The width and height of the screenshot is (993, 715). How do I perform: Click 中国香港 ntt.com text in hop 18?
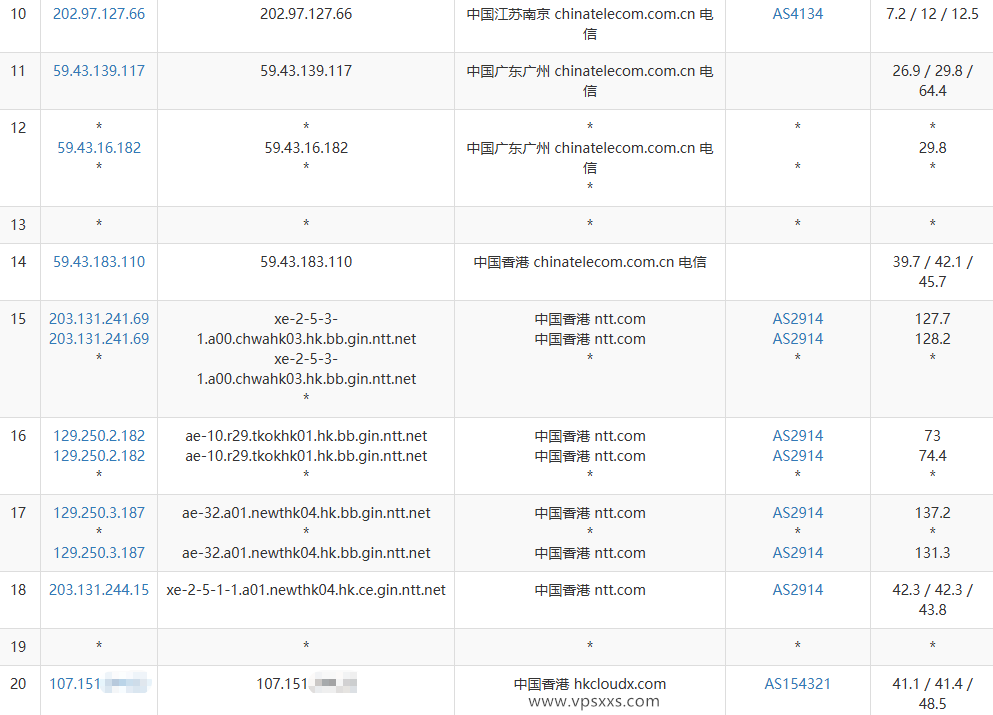coord(590,590)
